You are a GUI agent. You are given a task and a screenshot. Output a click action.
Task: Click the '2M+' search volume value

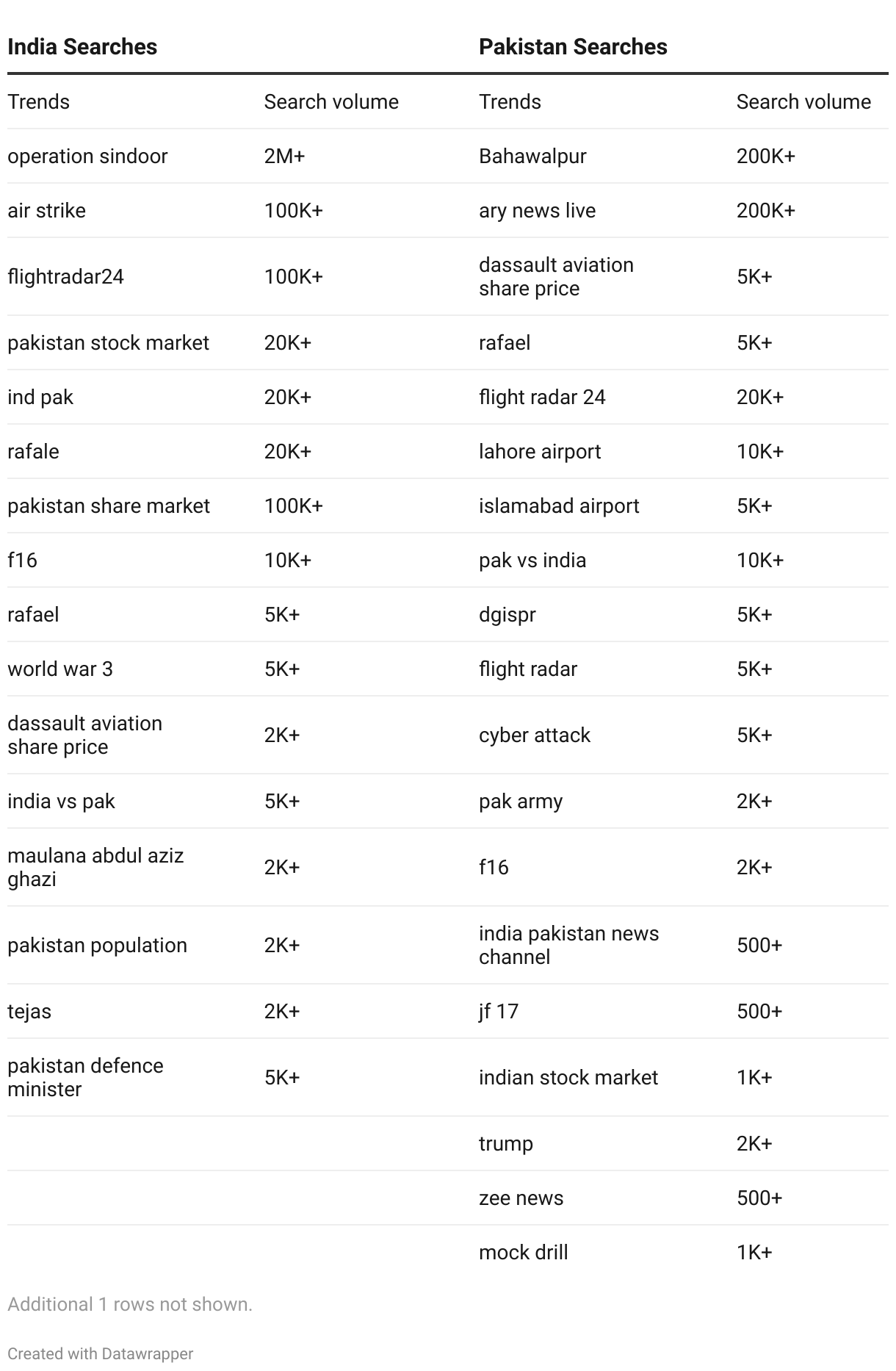click(x=284, y=156)
